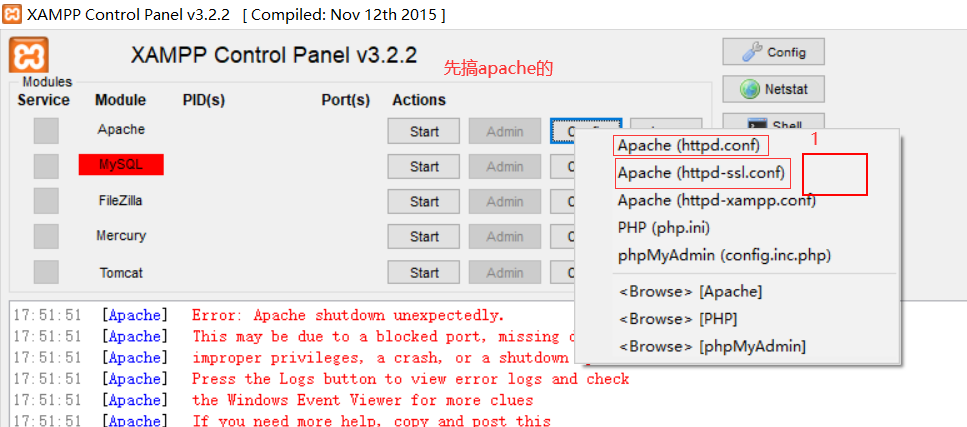Open Apache (httpd-xampp.conf) menu entry
This screenshot has width=967, height=427.
point(717,201)
